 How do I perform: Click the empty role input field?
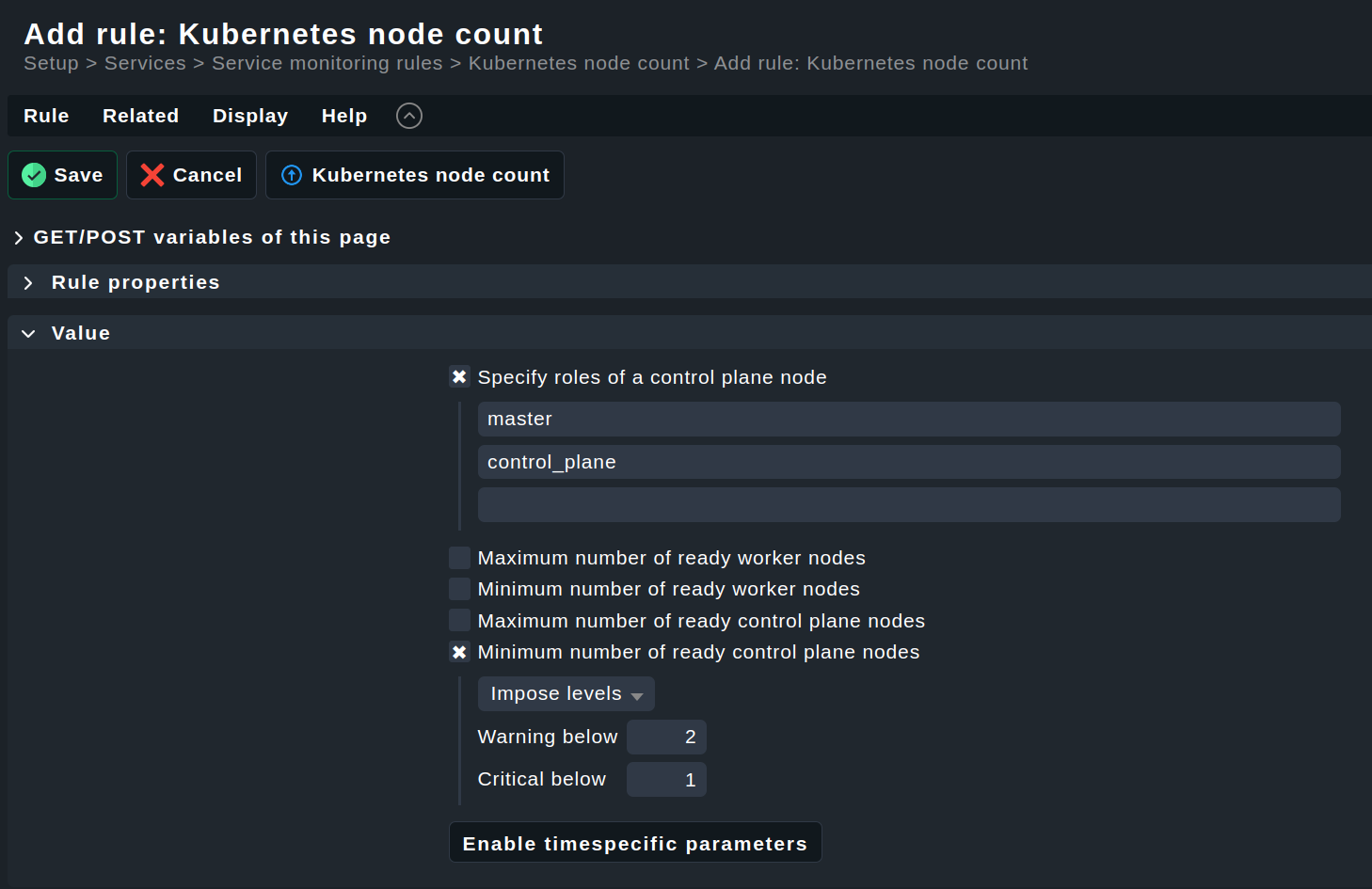click(x=908, y=505)
